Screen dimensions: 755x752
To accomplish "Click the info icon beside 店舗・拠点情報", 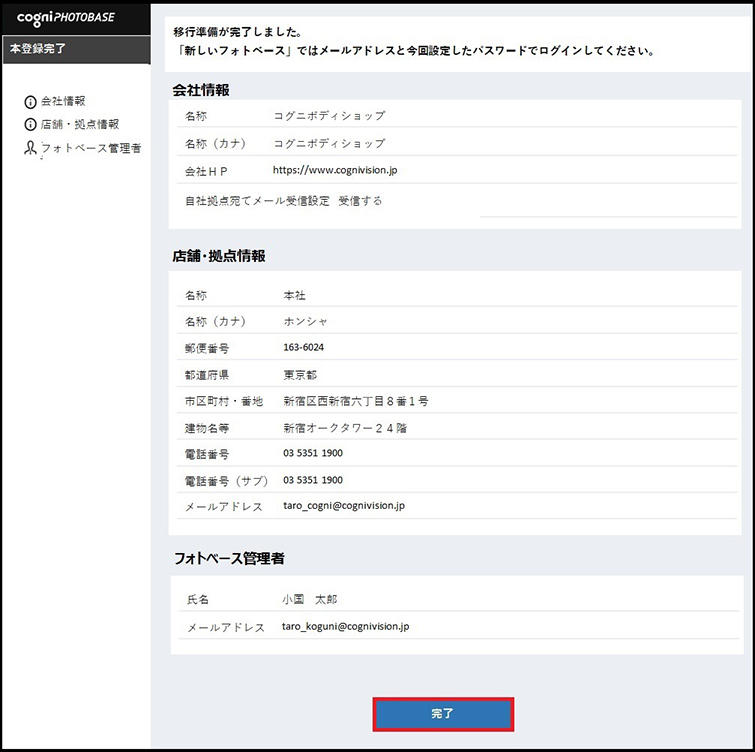I will point(30,125).
